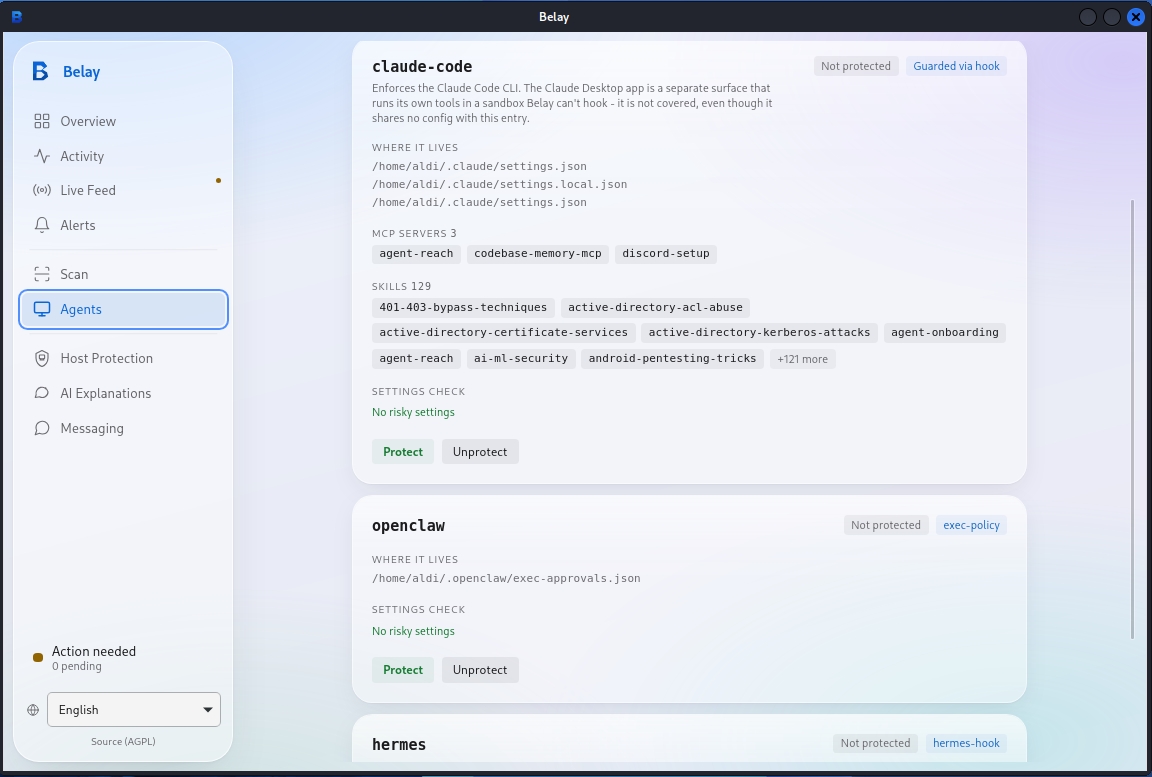Click the ai-ml-security skill chip
1152x777 pixels.
pyautogui.click(x=521, y=358)
